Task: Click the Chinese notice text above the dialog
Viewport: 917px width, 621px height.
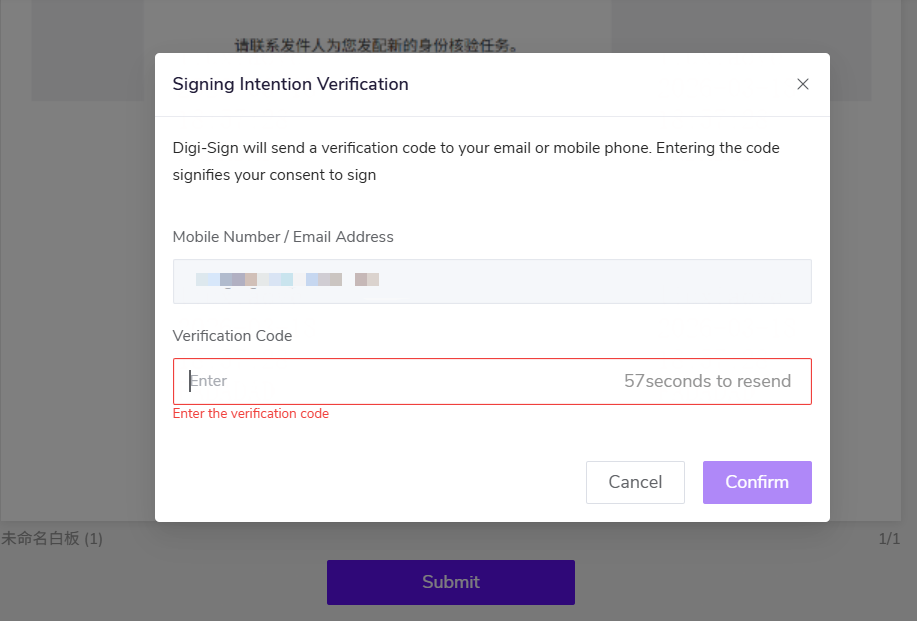Action: pos(376,44)
